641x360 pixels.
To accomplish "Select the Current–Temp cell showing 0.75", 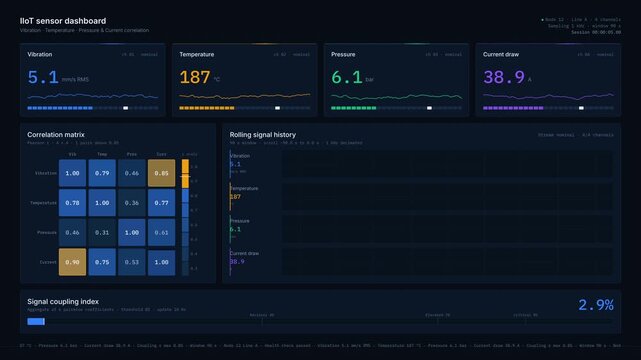I will [102, 262].
